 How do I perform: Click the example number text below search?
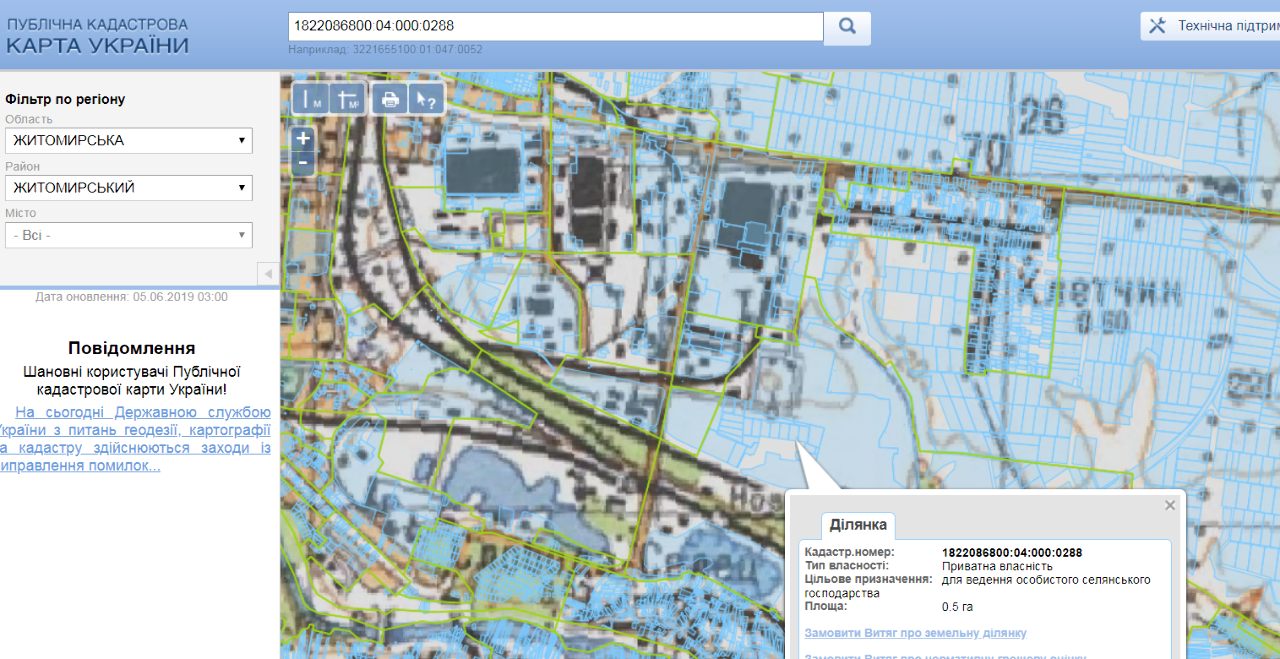coord(385,49)
